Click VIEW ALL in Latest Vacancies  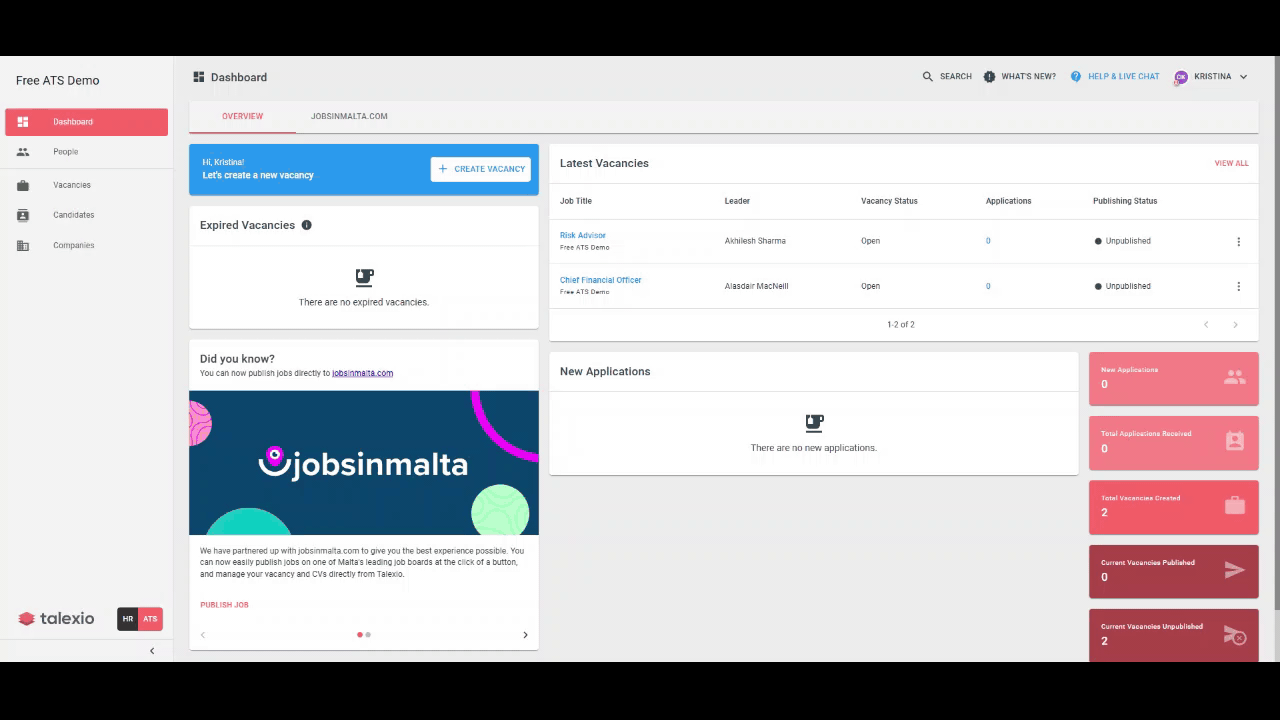point(1231,163)
